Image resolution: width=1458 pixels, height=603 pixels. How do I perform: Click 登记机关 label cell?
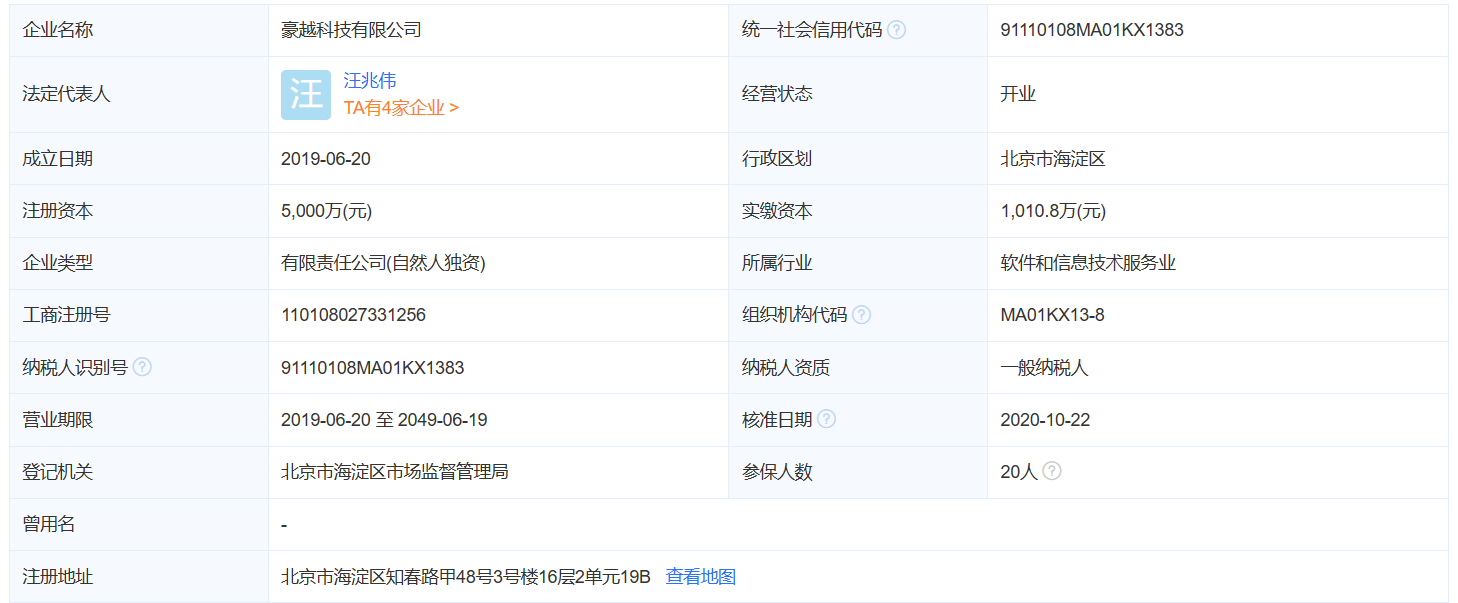[139, 472]
